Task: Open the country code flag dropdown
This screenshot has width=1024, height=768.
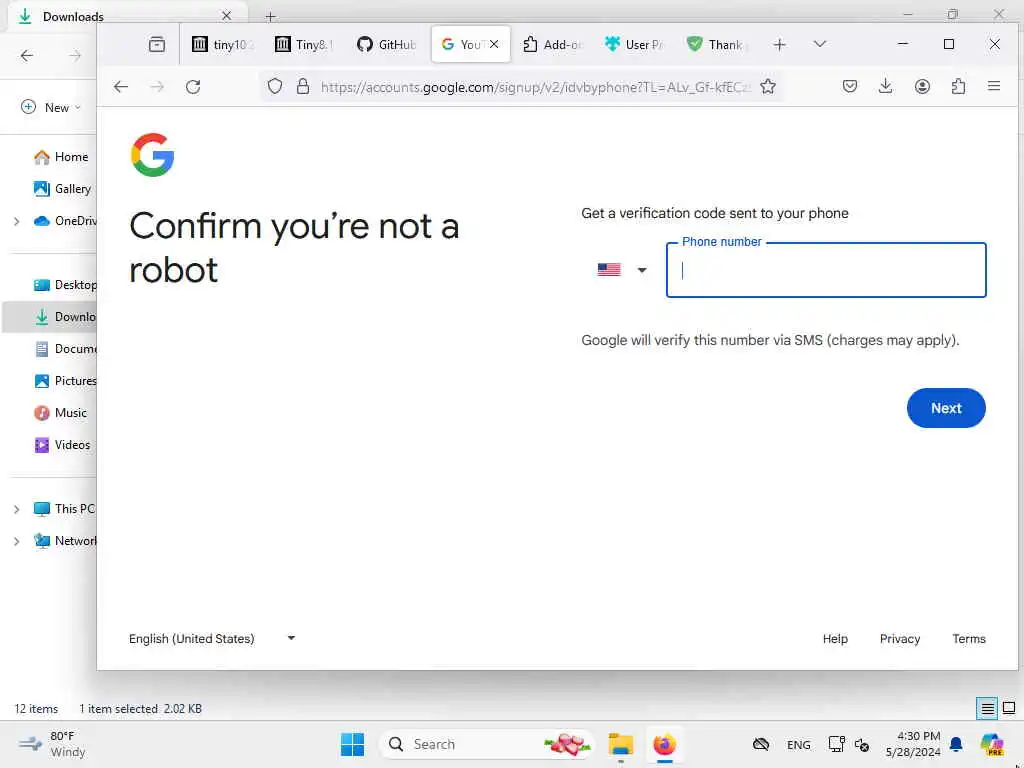Action: tap(622, 270)
